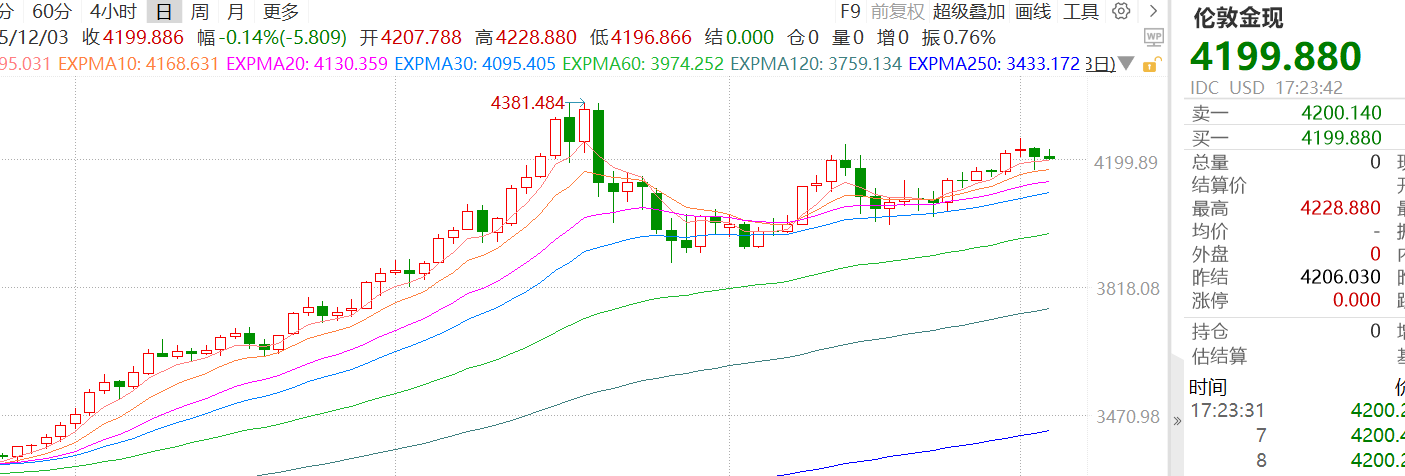Click 前复权 adjustment option

(x=897, y=12)
